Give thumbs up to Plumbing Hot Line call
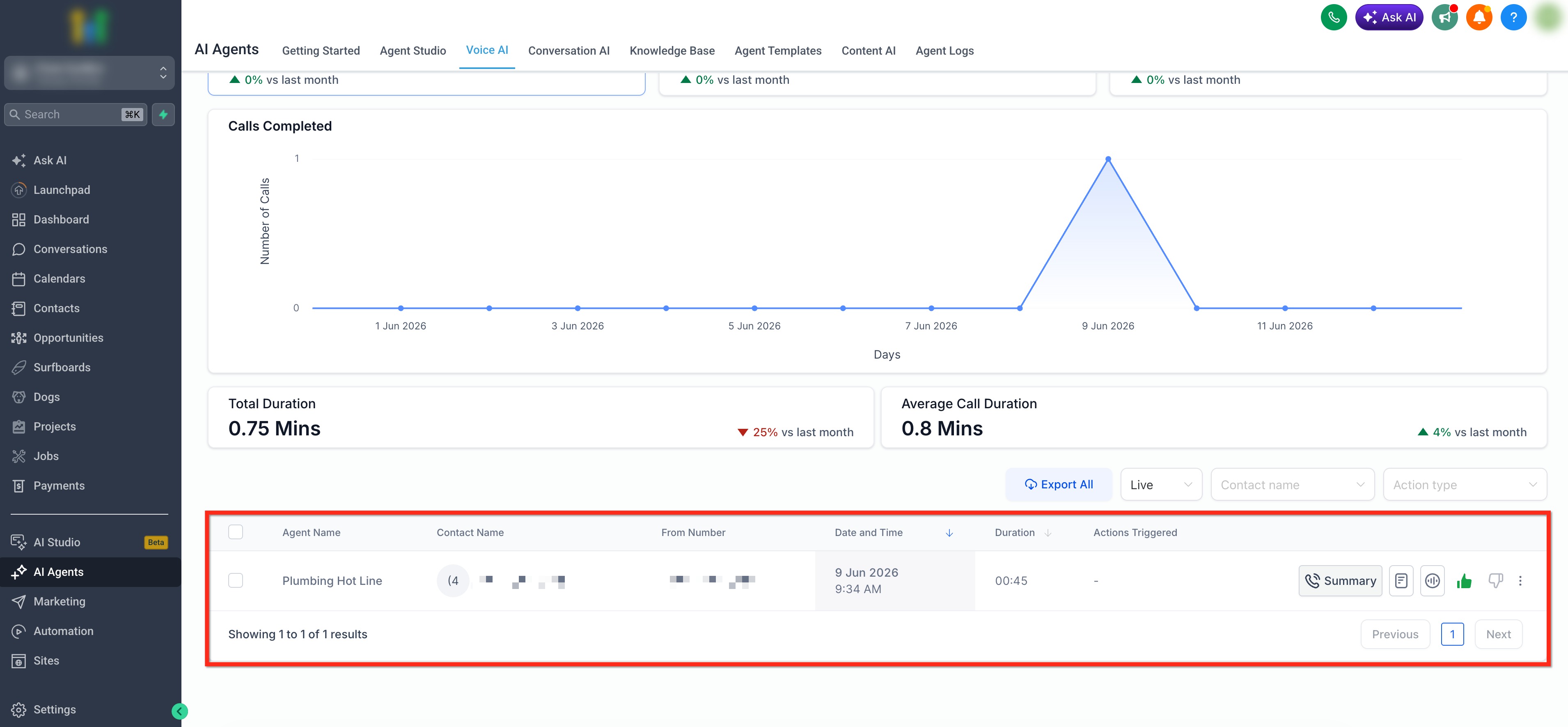1568x727 pixels. pyautogui.click(x=1464, y=581)
